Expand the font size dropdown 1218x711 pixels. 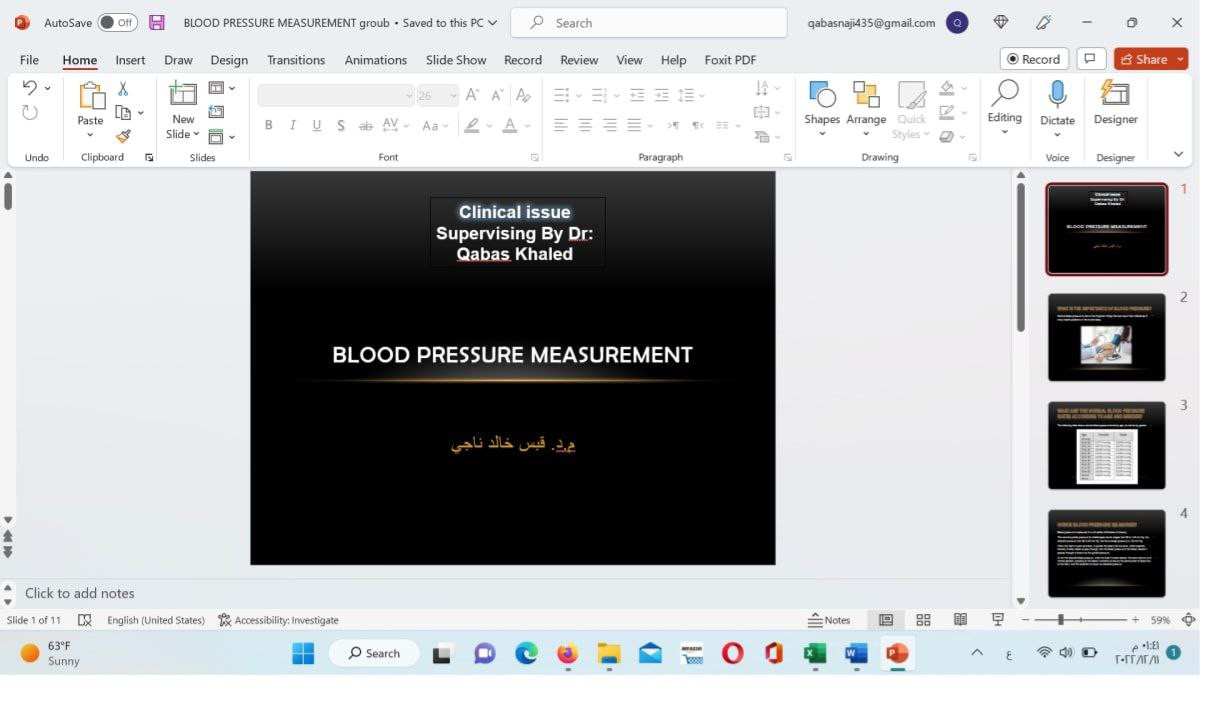[454, 96]
